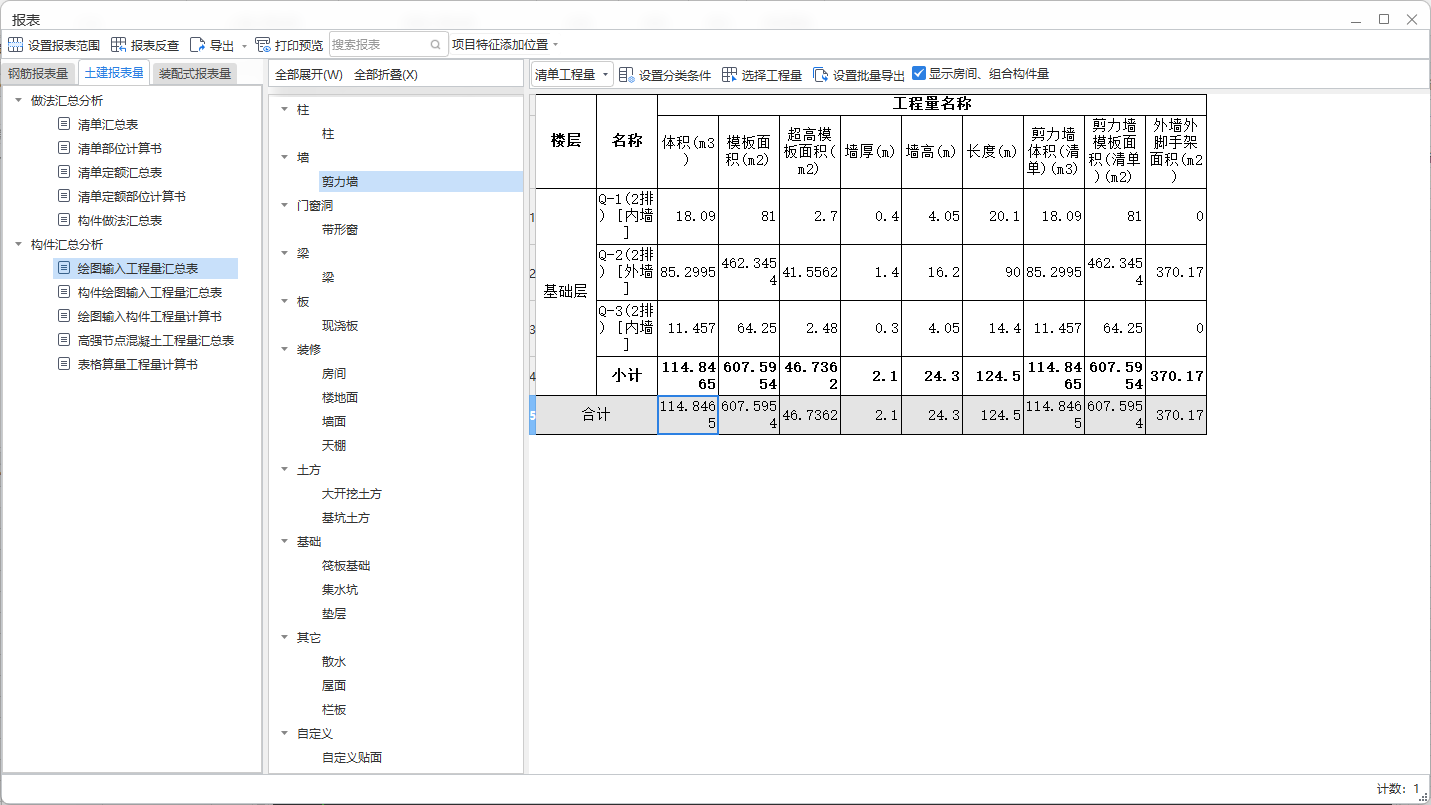Image resolution: width=1431 pixels, height=805 pixels.
Task: Open the 导出 dropdown arrow
Action: [244, 46]
